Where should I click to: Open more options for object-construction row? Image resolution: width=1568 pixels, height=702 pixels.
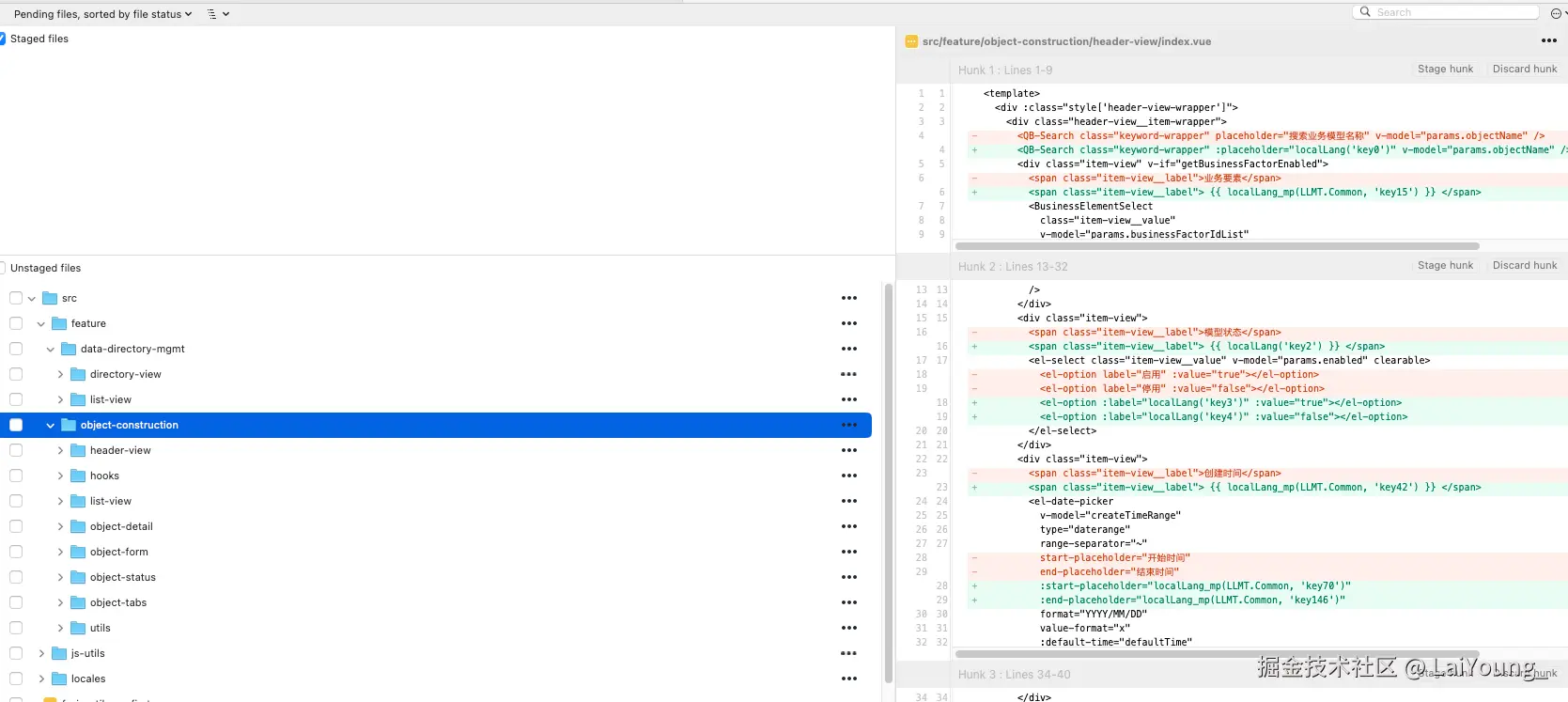849,425
